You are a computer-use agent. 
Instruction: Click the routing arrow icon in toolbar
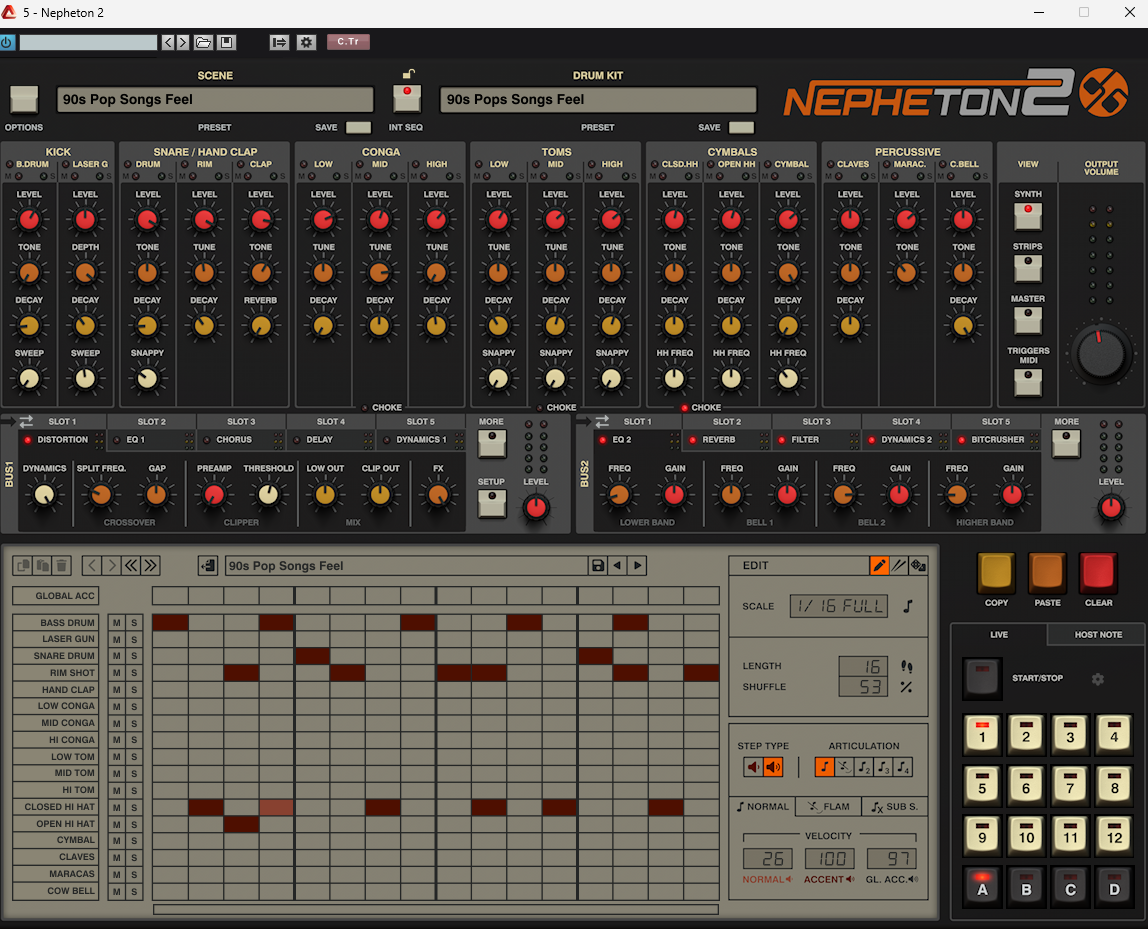(279, 42)
